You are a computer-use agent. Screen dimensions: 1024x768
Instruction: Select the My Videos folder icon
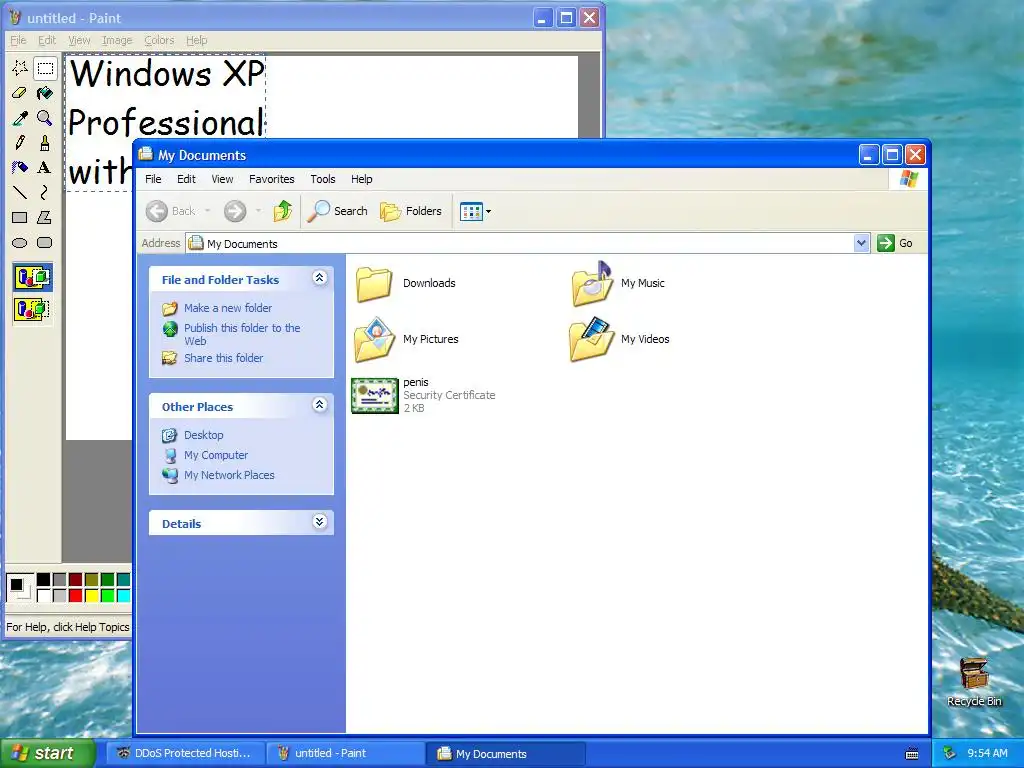pos(592,339)
